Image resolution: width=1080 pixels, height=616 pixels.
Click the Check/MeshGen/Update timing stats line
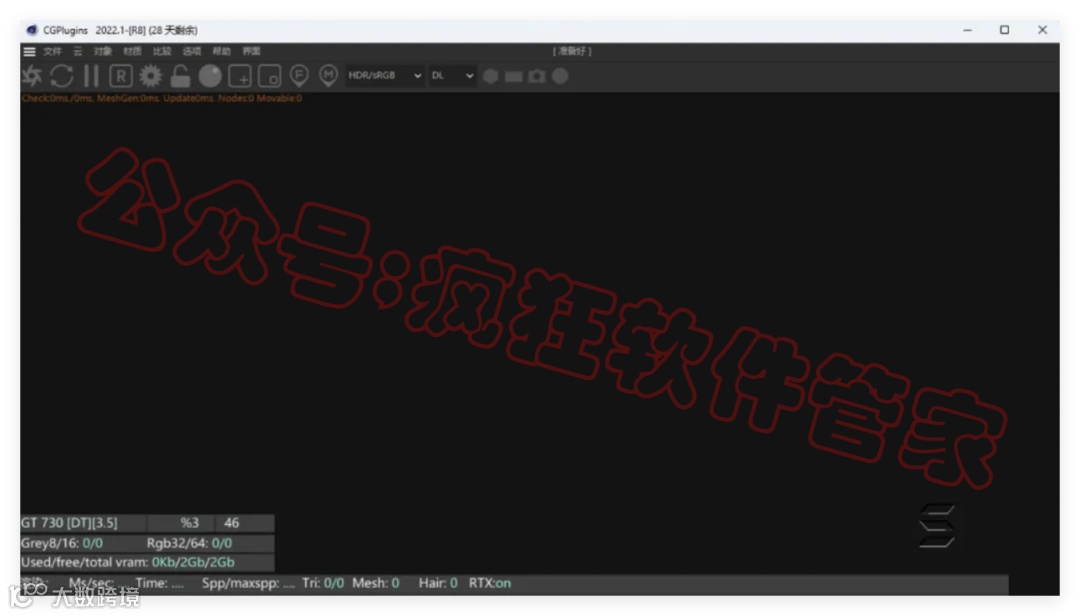[x=162, y=99]
